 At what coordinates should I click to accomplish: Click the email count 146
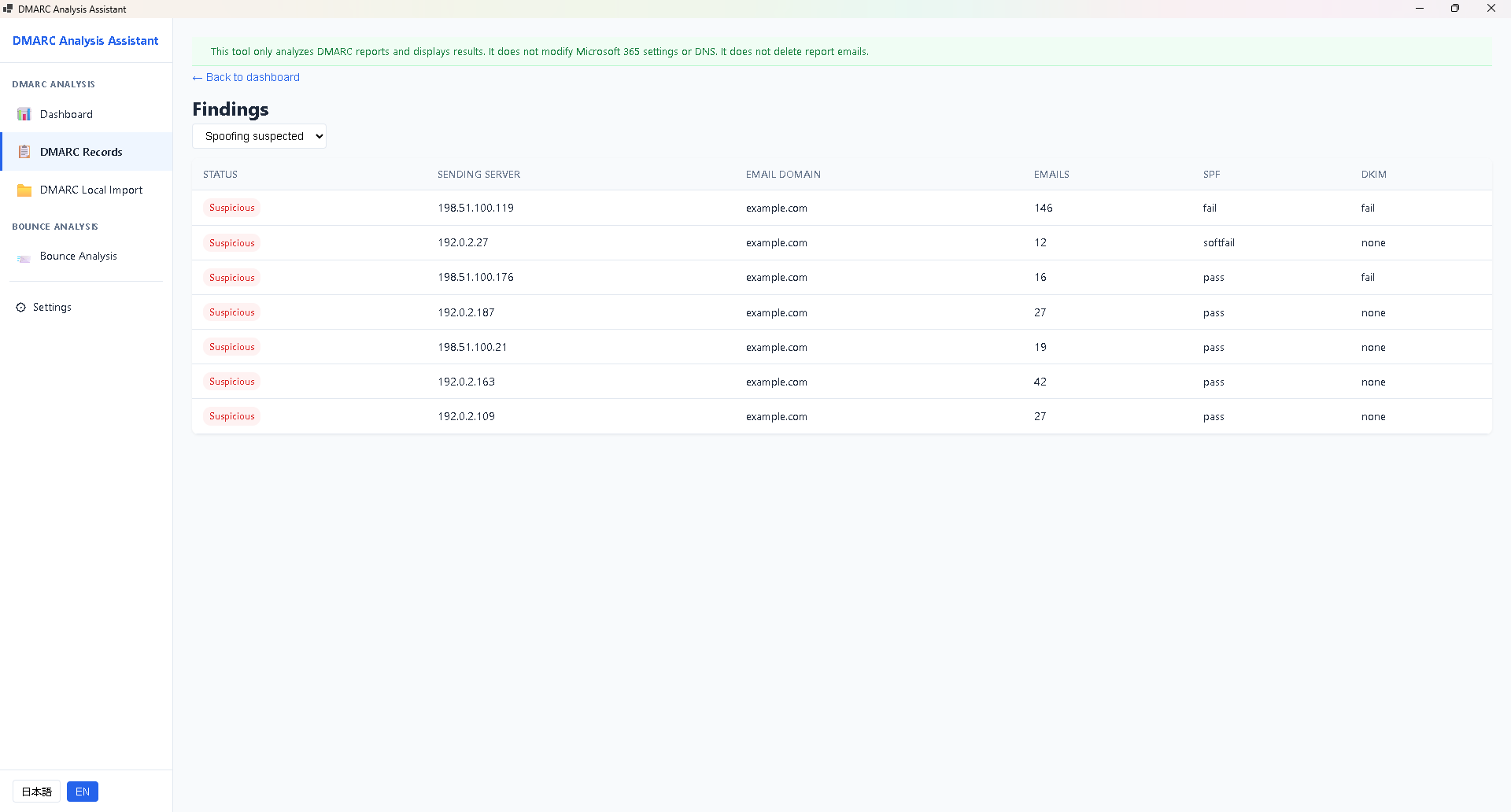(x=1044, y=208)
